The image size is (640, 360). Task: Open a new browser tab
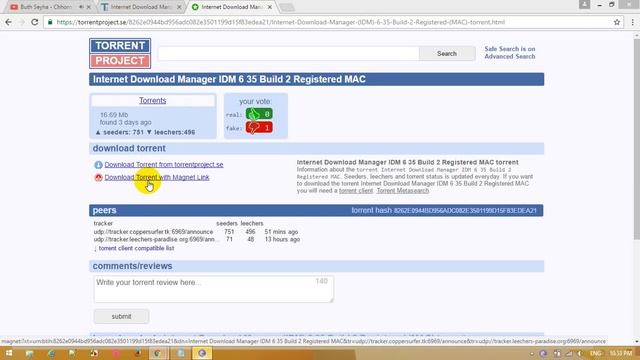[x=287, y=7]
